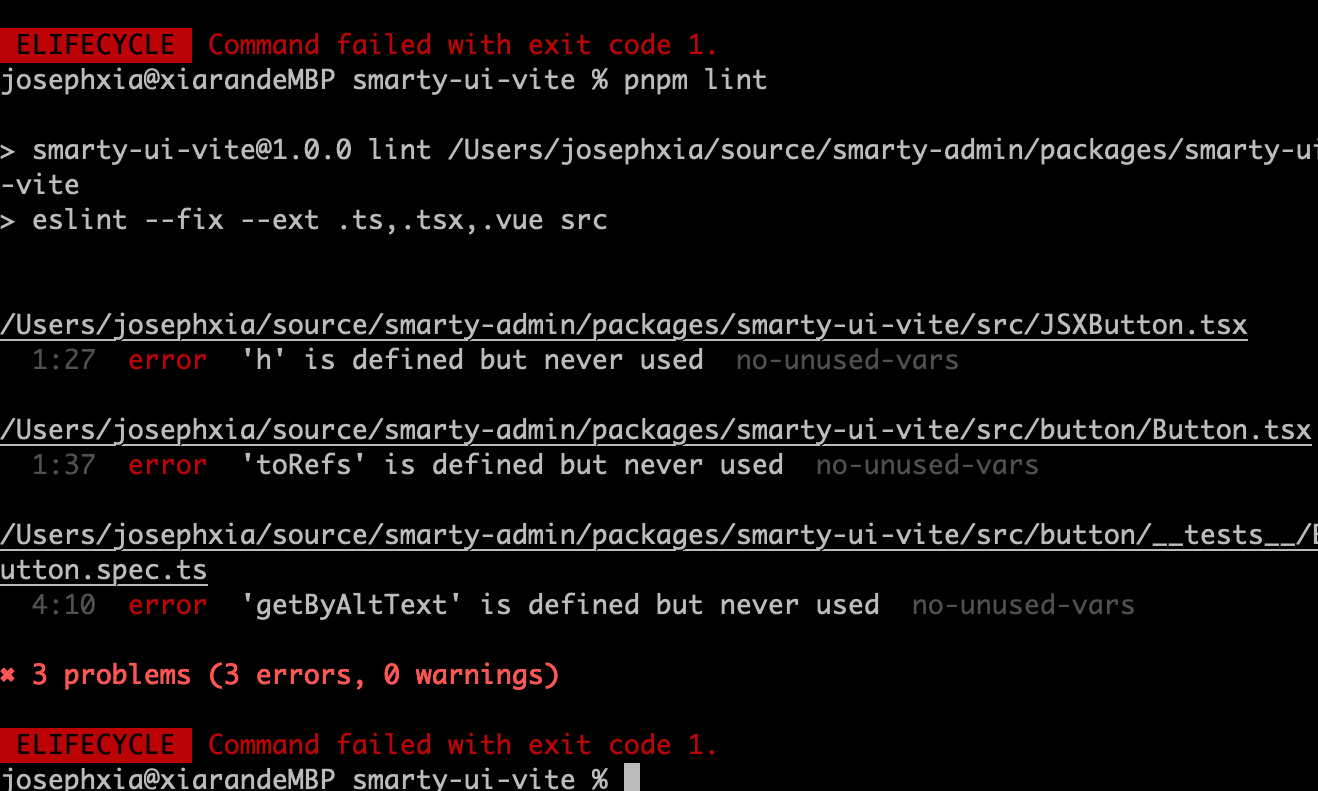Click the 4:10 line position
The width and height of the screenshot is (1318, 791).
tap(63, 605)
